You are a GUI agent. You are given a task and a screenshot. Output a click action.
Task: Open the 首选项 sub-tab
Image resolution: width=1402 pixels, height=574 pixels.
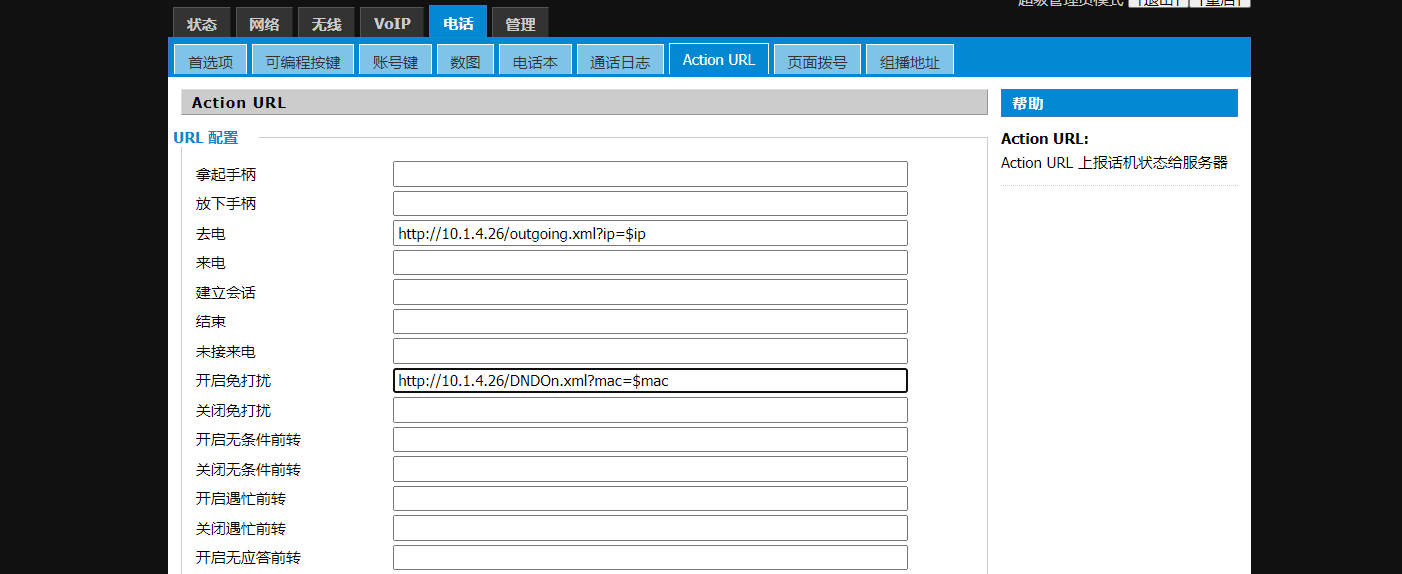click(210, 61)
